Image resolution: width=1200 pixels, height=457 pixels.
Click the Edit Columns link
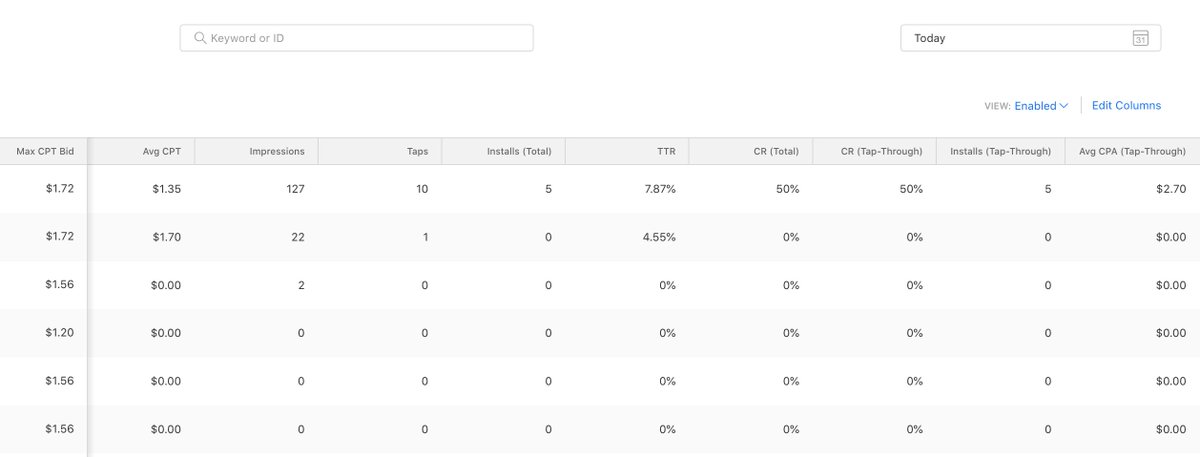[x=1126, y=105]
